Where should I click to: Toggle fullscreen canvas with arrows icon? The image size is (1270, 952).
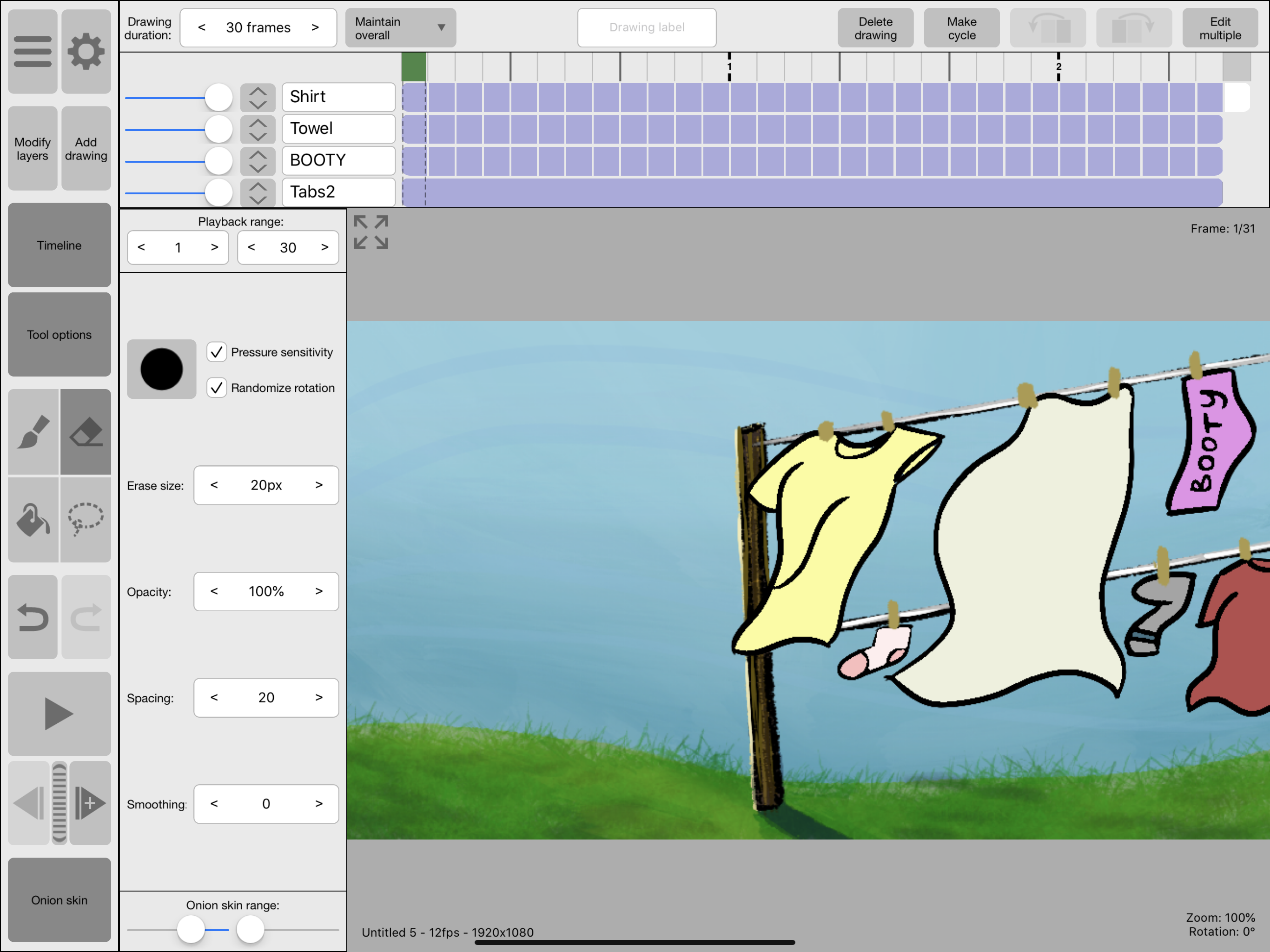[x=371, y=232]
